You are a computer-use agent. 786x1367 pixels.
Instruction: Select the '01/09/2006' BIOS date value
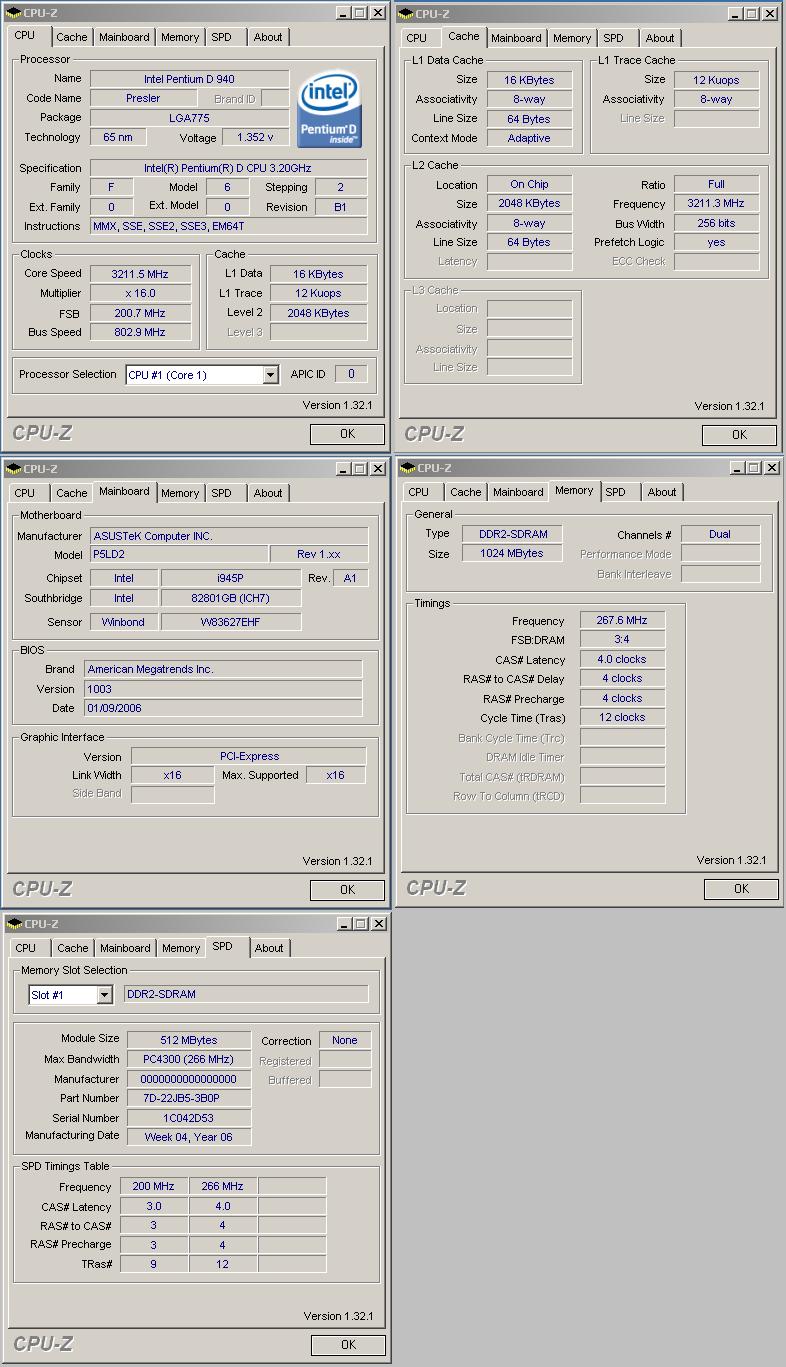point(224,708)
